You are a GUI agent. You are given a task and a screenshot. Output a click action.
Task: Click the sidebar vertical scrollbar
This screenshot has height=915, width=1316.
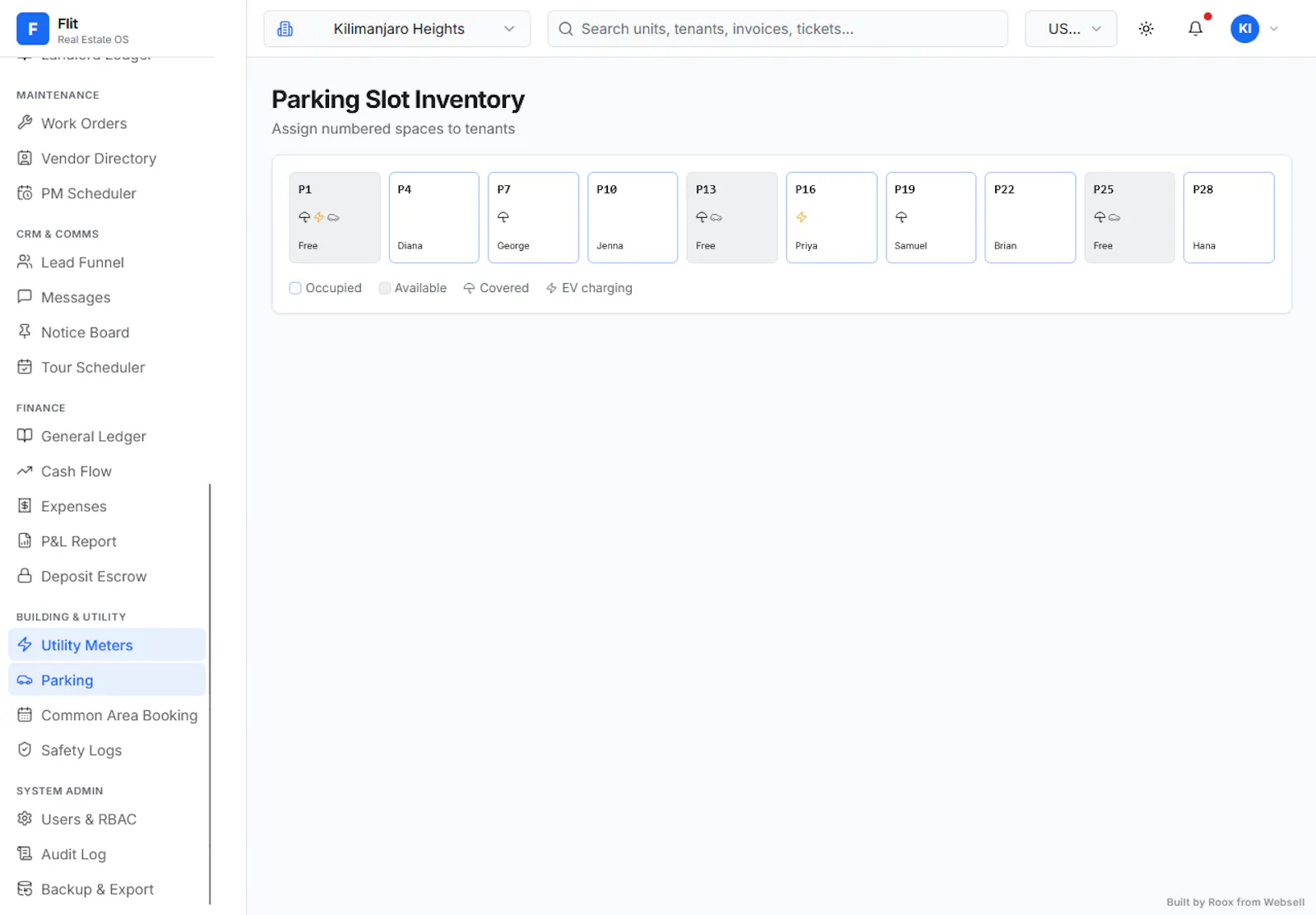(x=210, y=694)
